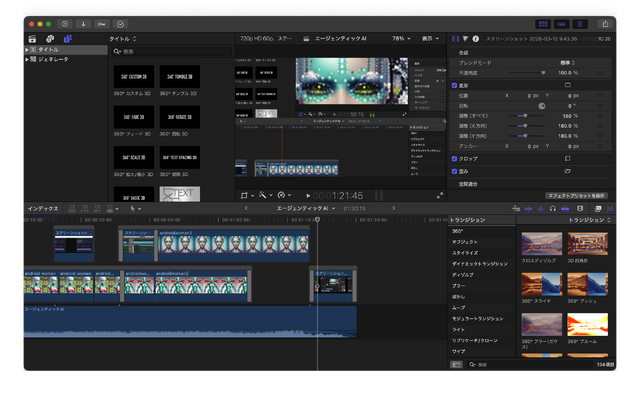Viewport: 640px width, 402px height.
Task: Open the viewer zoom 78% dropdown
Action: pos(401,38)
